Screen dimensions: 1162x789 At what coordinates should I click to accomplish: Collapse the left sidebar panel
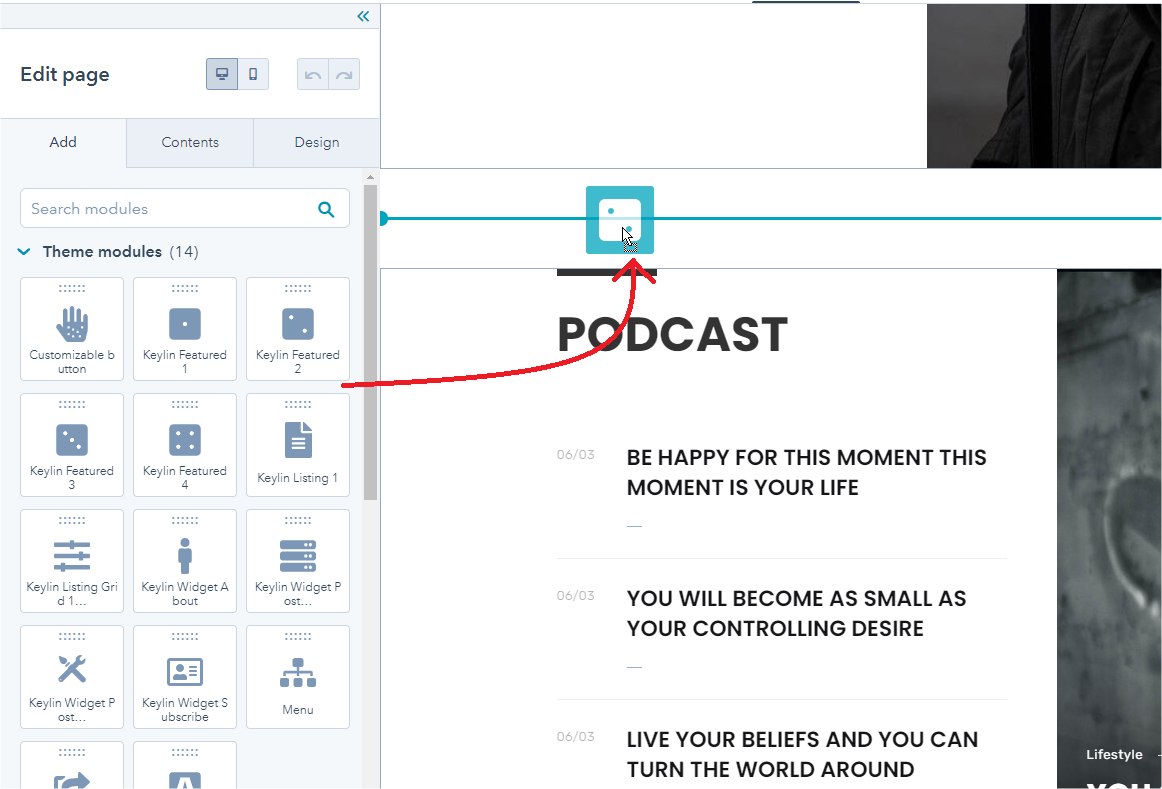click(x=363, y=16)
